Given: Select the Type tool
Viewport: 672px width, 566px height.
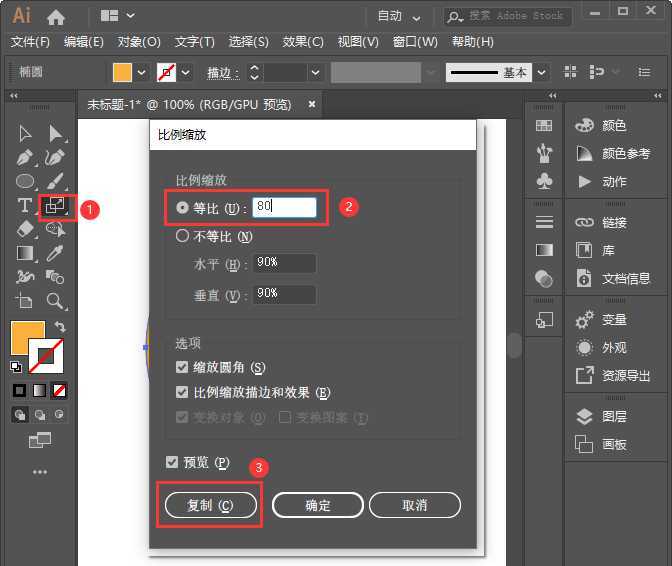Looking at the screenshot, I should click(x=25, y=206).
